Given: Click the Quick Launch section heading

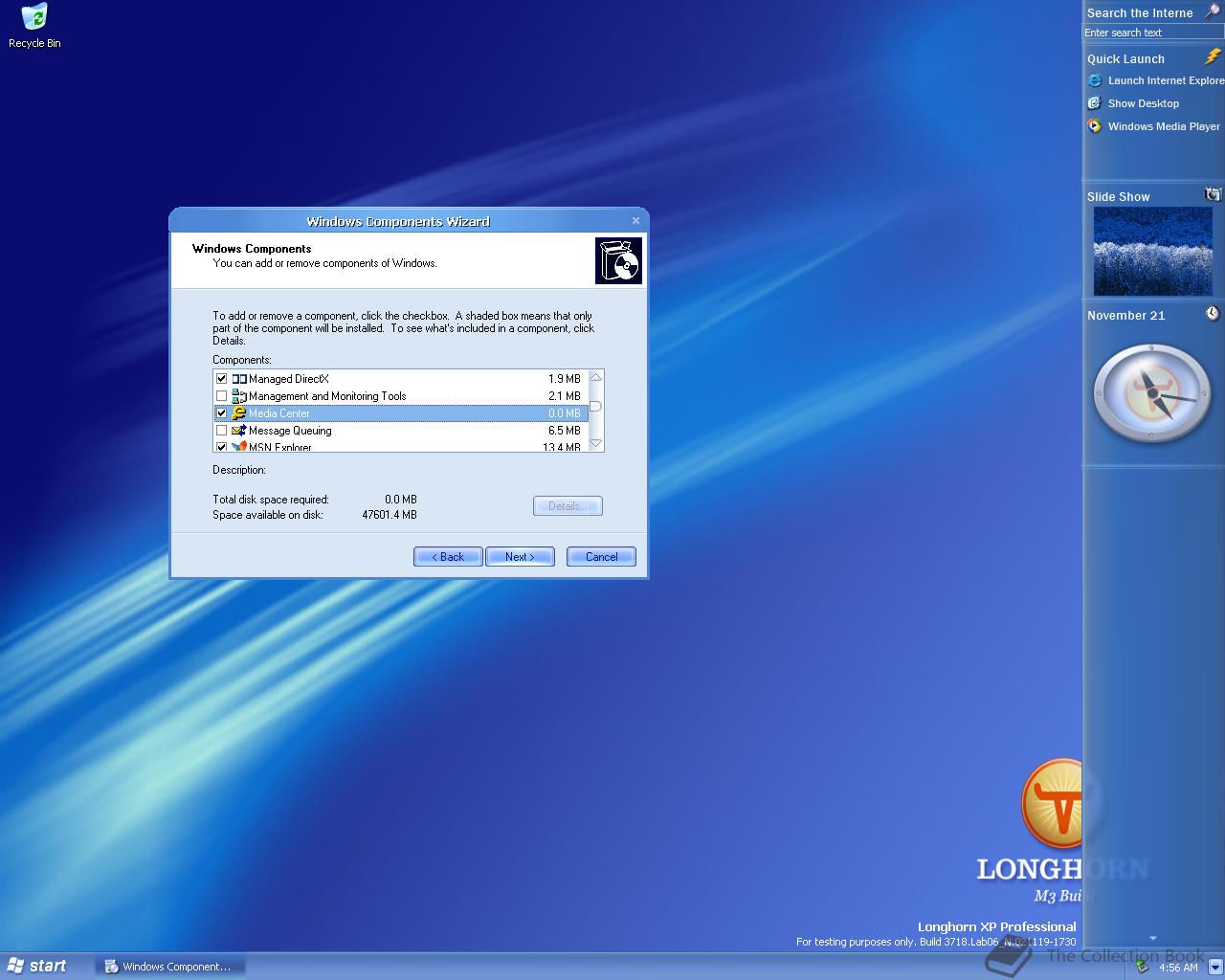Looking at the screenshot, I should pos(1125,58).
